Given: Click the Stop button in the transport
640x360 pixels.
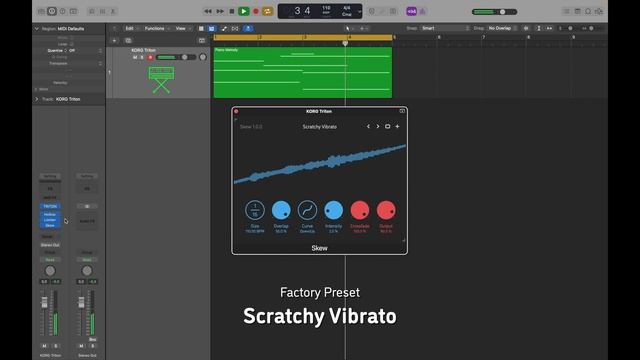Looking at the screenshot, I should [x=232, y=11].
